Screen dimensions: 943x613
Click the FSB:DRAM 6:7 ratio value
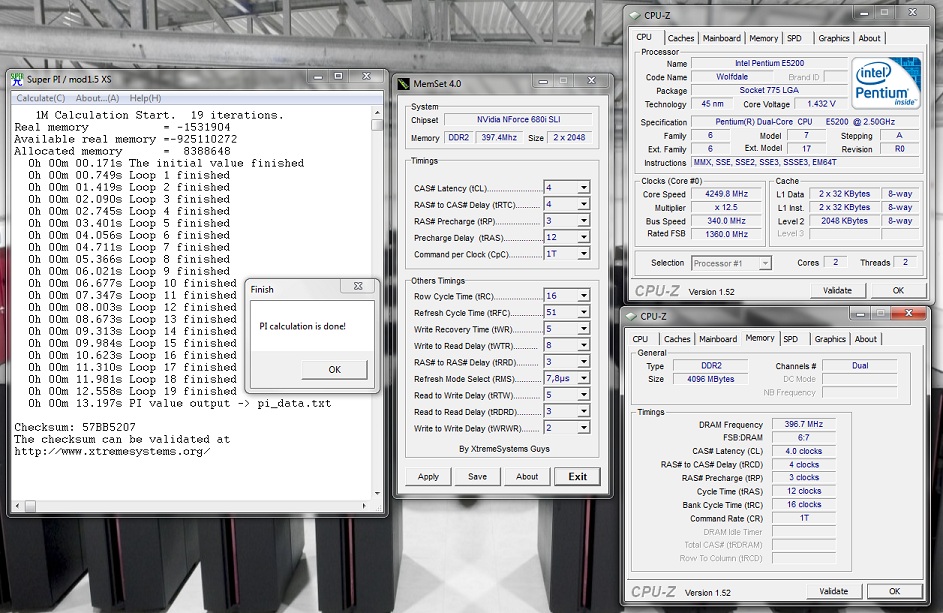(803, 437)
